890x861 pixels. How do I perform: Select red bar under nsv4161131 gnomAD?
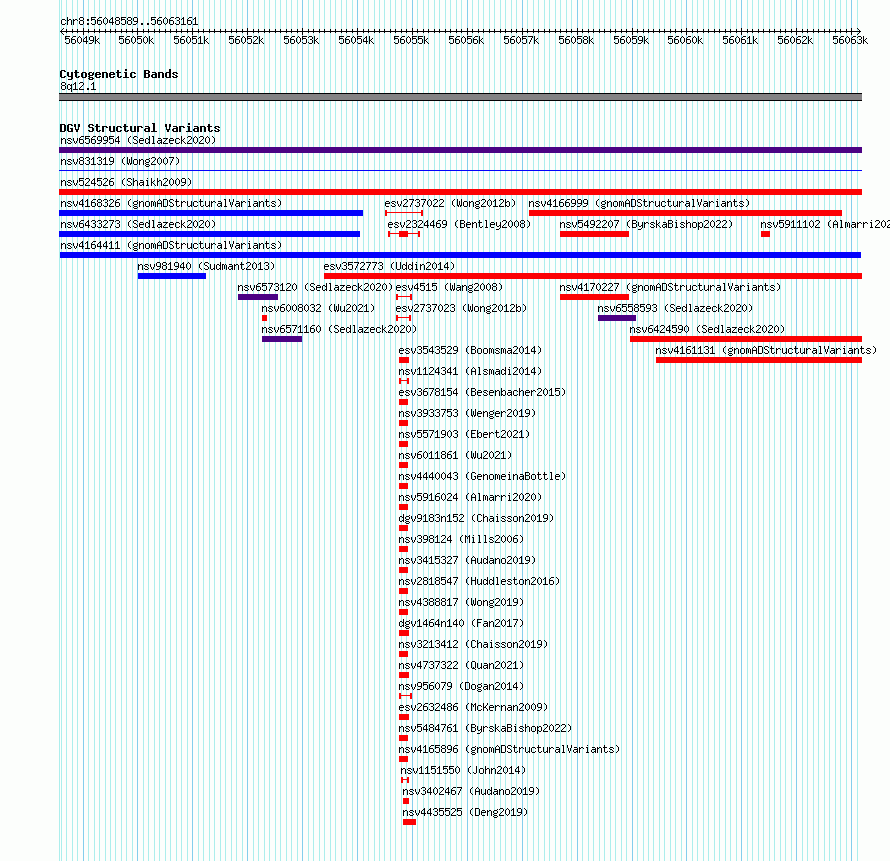759,360
